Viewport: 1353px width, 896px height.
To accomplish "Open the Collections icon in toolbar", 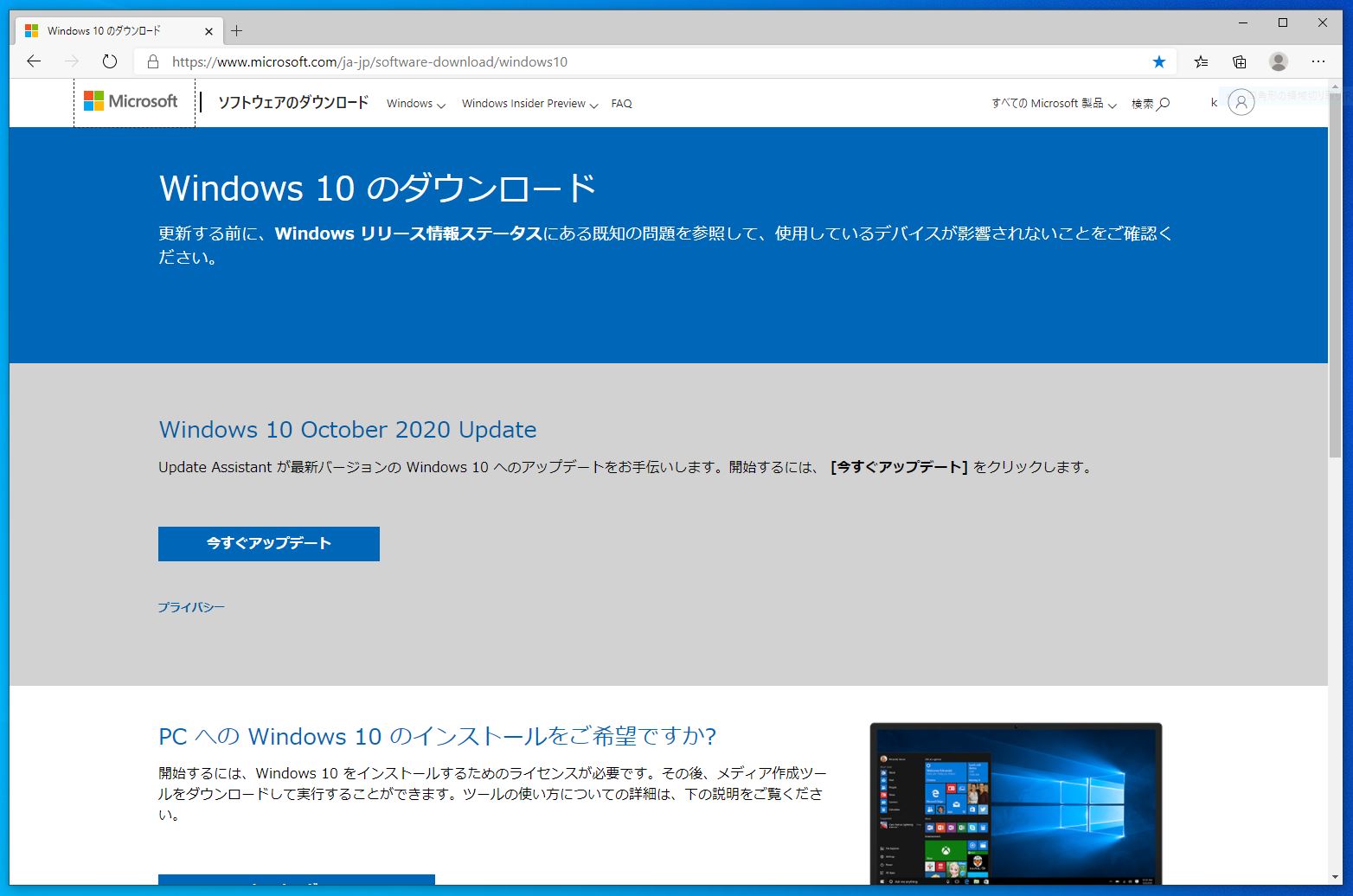I will pyautogui.click(x=1240, y=61).
